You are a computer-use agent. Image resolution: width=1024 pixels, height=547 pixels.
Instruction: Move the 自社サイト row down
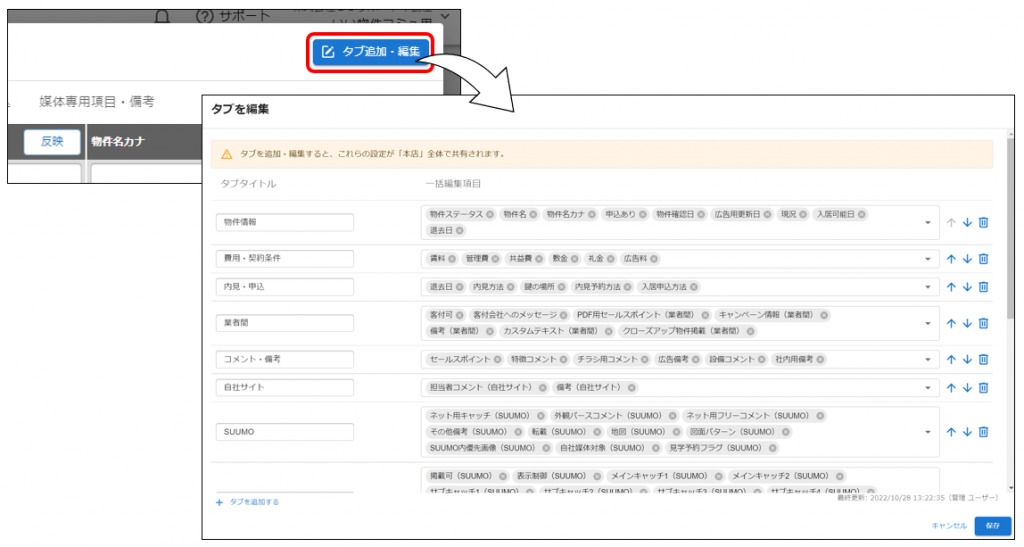(x=967, y=388)
